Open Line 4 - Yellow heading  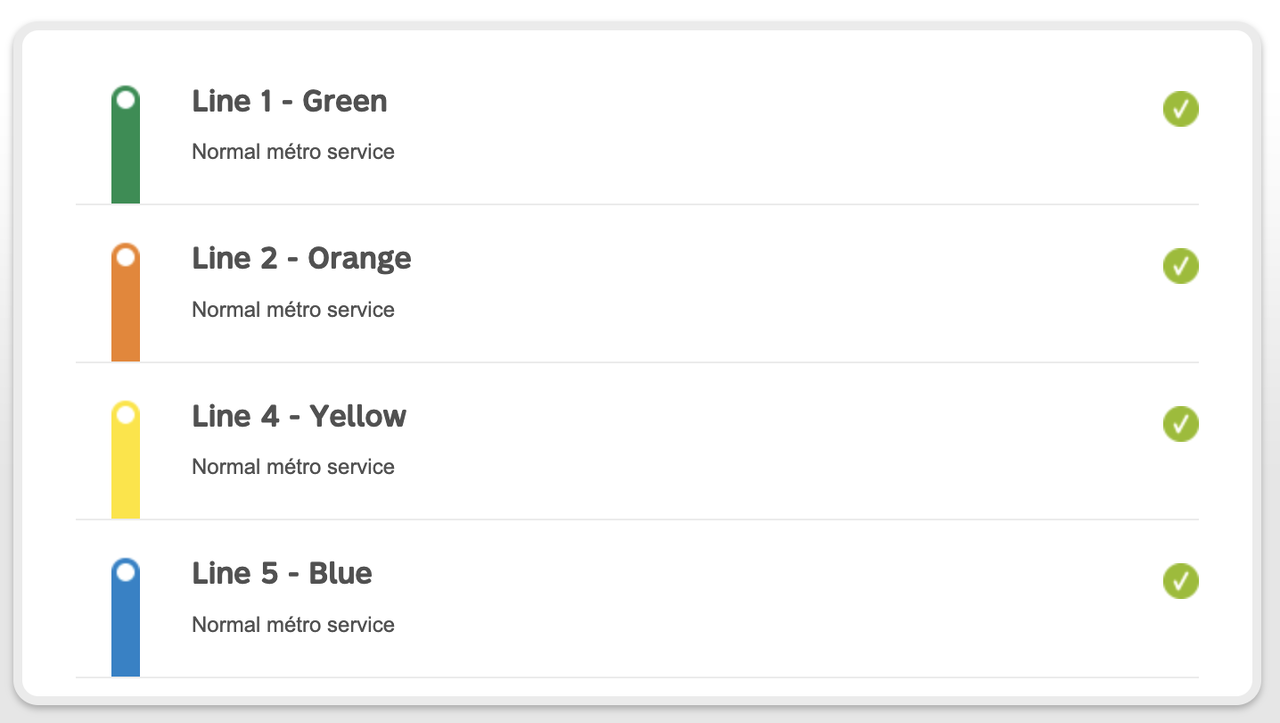pos(299,416)
